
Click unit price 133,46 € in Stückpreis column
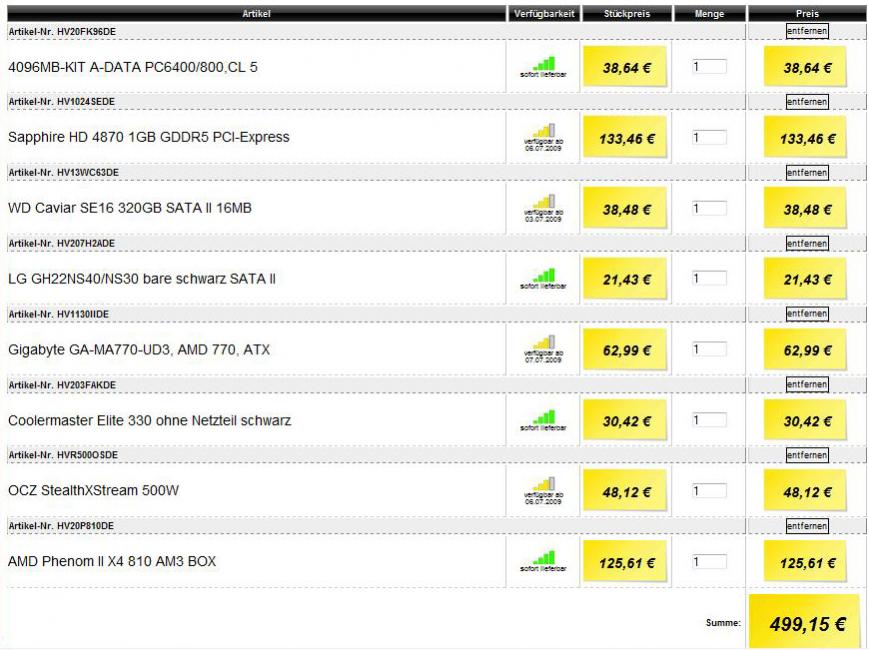pos(625,138)
